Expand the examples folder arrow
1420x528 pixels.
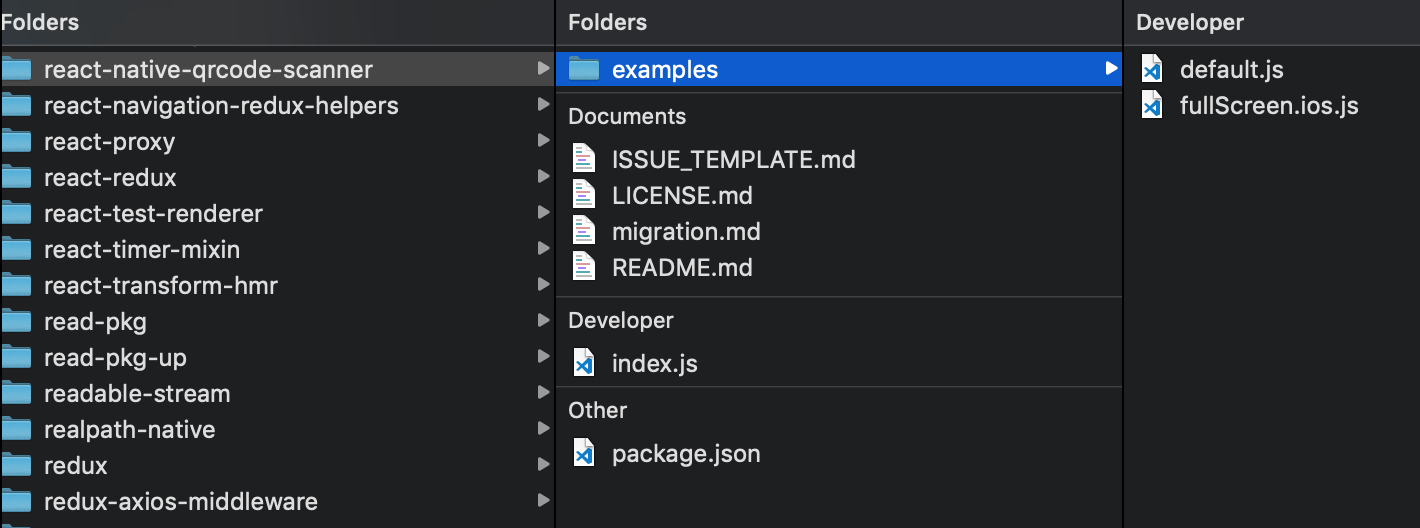(1111, 69)
